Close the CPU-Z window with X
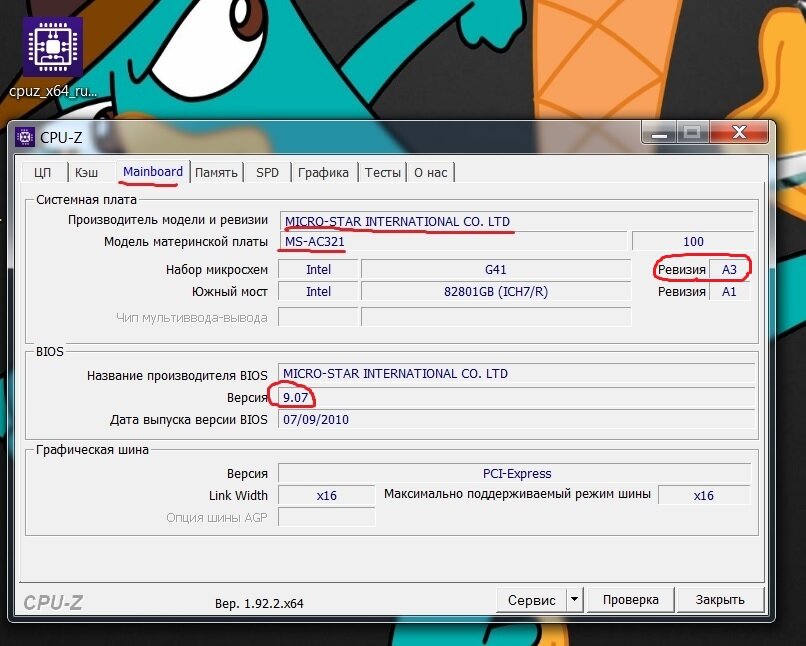This screenshot has width=806, height=646. tap(739, 133)
